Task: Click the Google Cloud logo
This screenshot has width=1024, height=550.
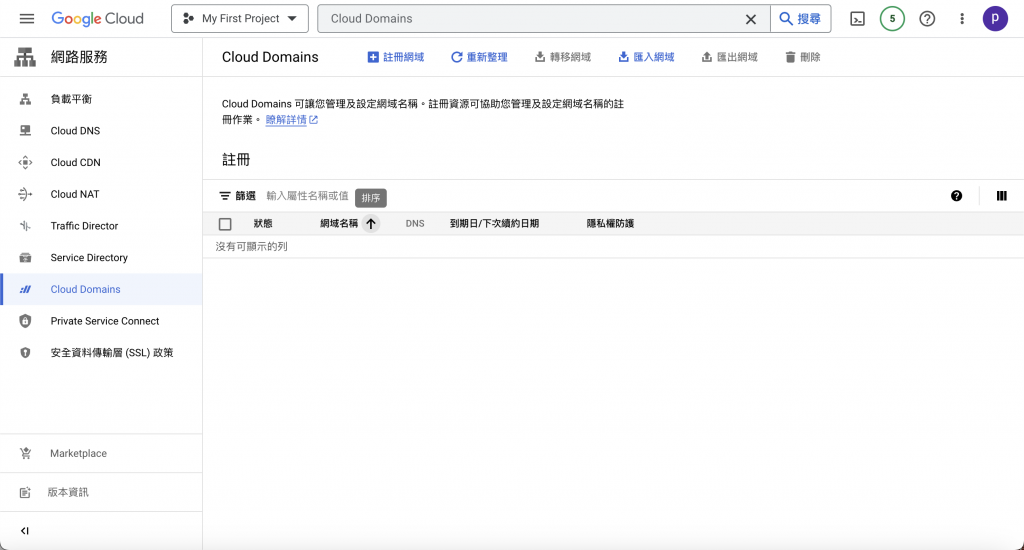Action: pos(97,19)
